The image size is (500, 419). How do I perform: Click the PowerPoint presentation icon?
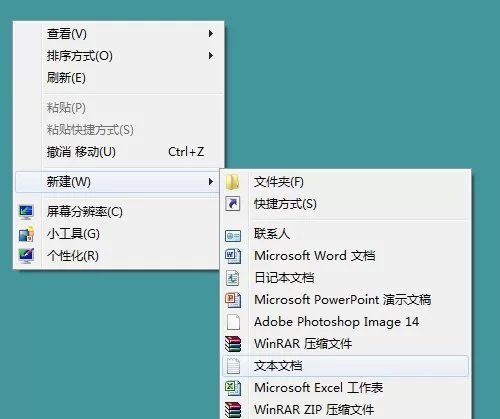coord(233,300)
